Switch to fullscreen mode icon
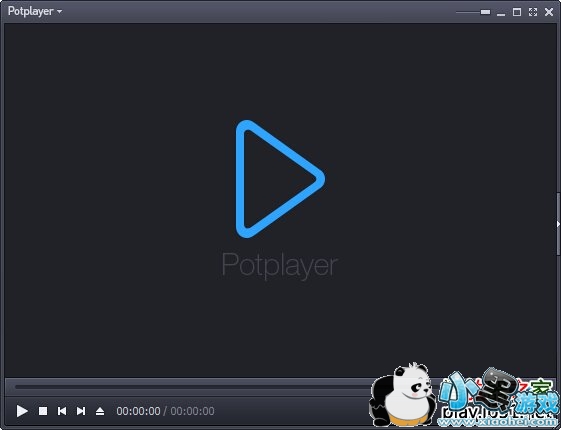This screenshot has height=430, width=561. coord(533,12)
